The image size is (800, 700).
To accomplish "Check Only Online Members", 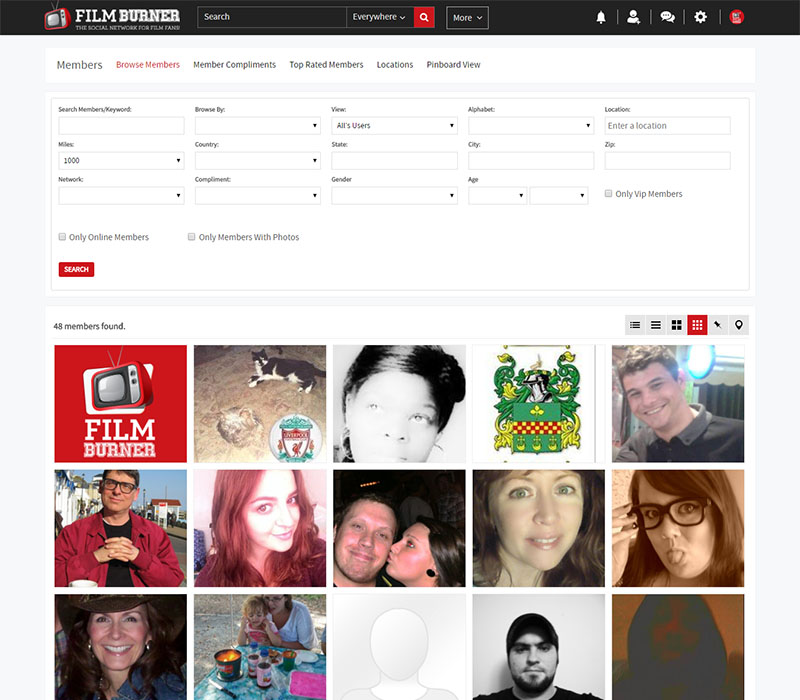I will coord(63,237).
